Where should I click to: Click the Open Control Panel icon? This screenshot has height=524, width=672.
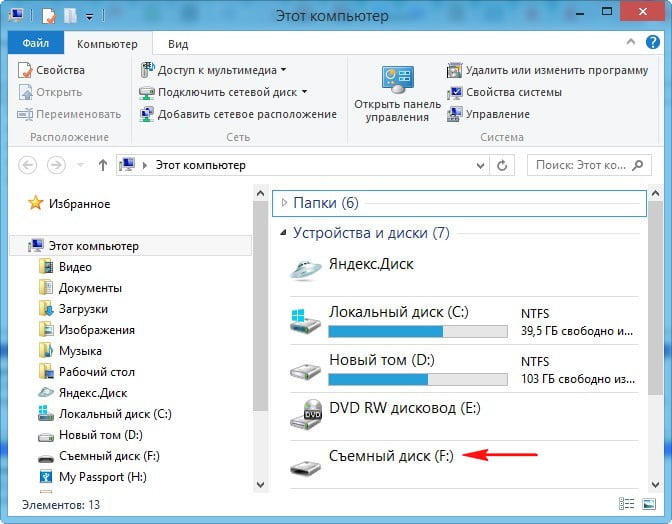396,80
